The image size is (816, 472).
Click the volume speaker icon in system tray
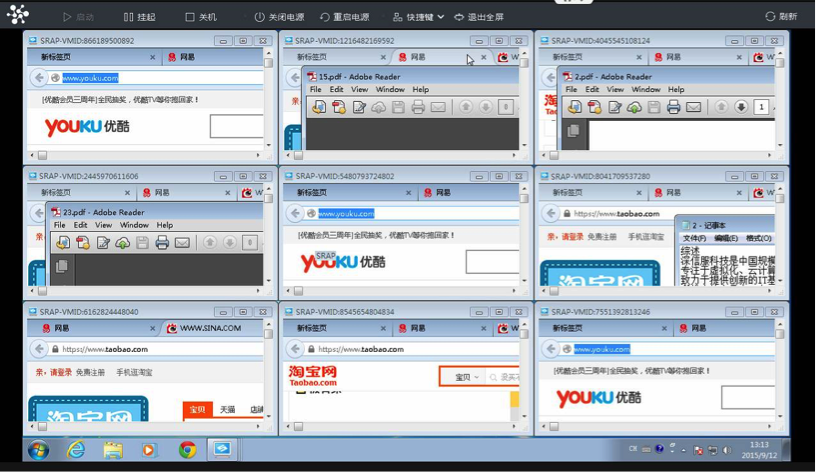[x=727, y=450]
